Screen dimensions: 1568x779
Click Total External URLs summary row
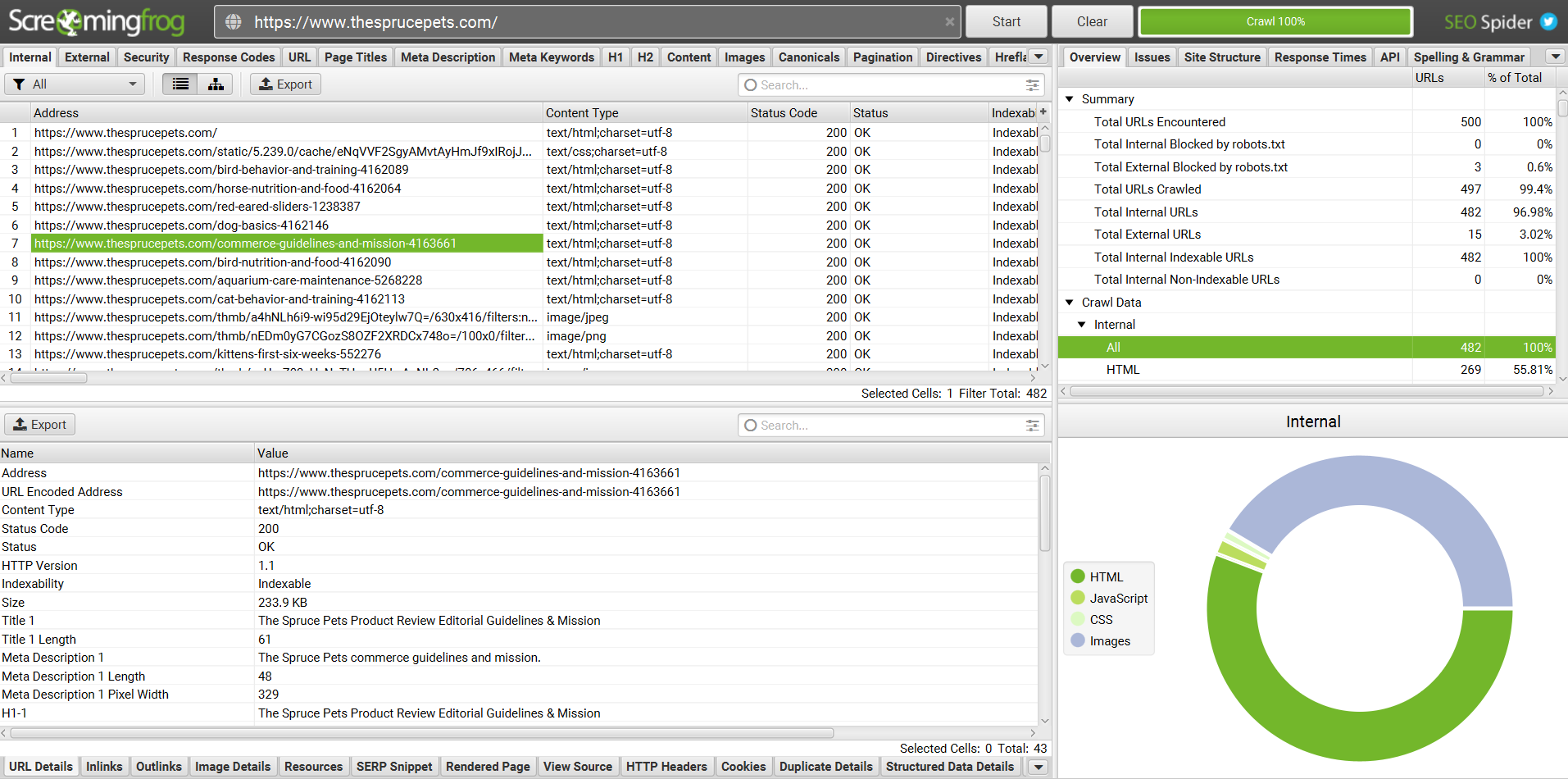[1307, 234]
